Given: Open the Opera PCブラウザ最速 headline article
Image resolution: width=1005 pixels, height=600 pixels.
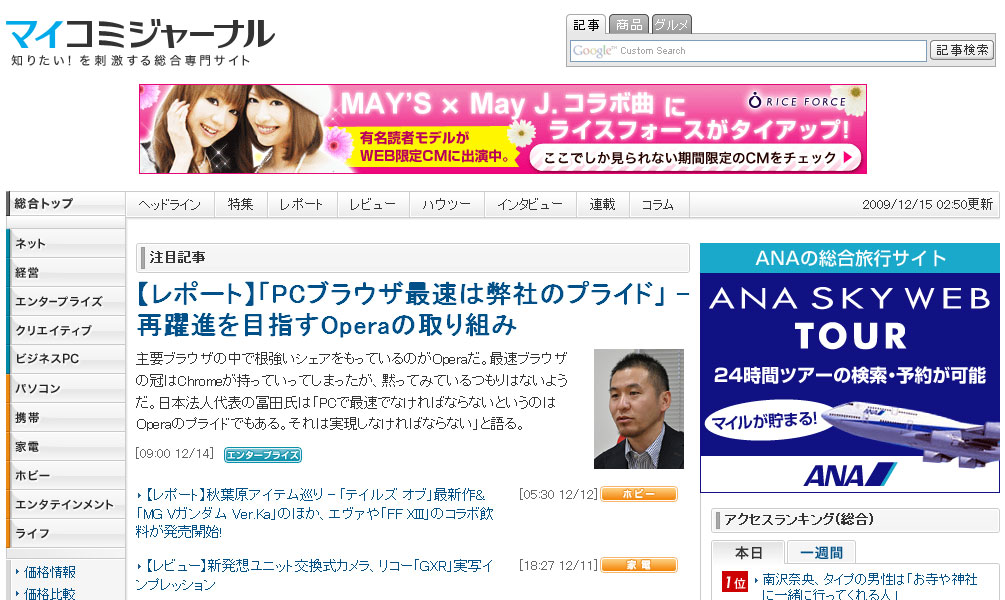Looking at the screenshot, I should click(412, 310).
